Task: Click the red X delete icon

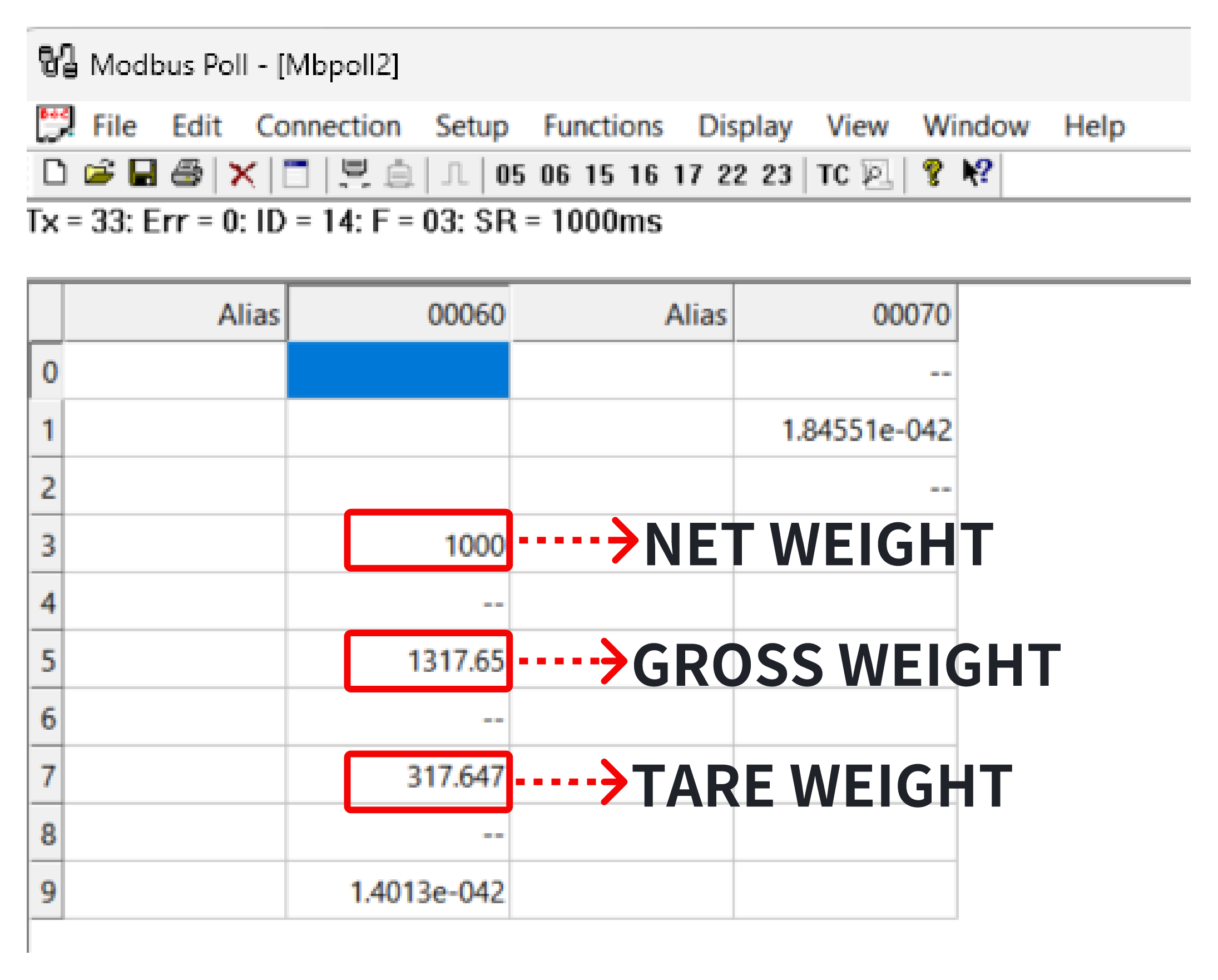Action: [243, 174]
